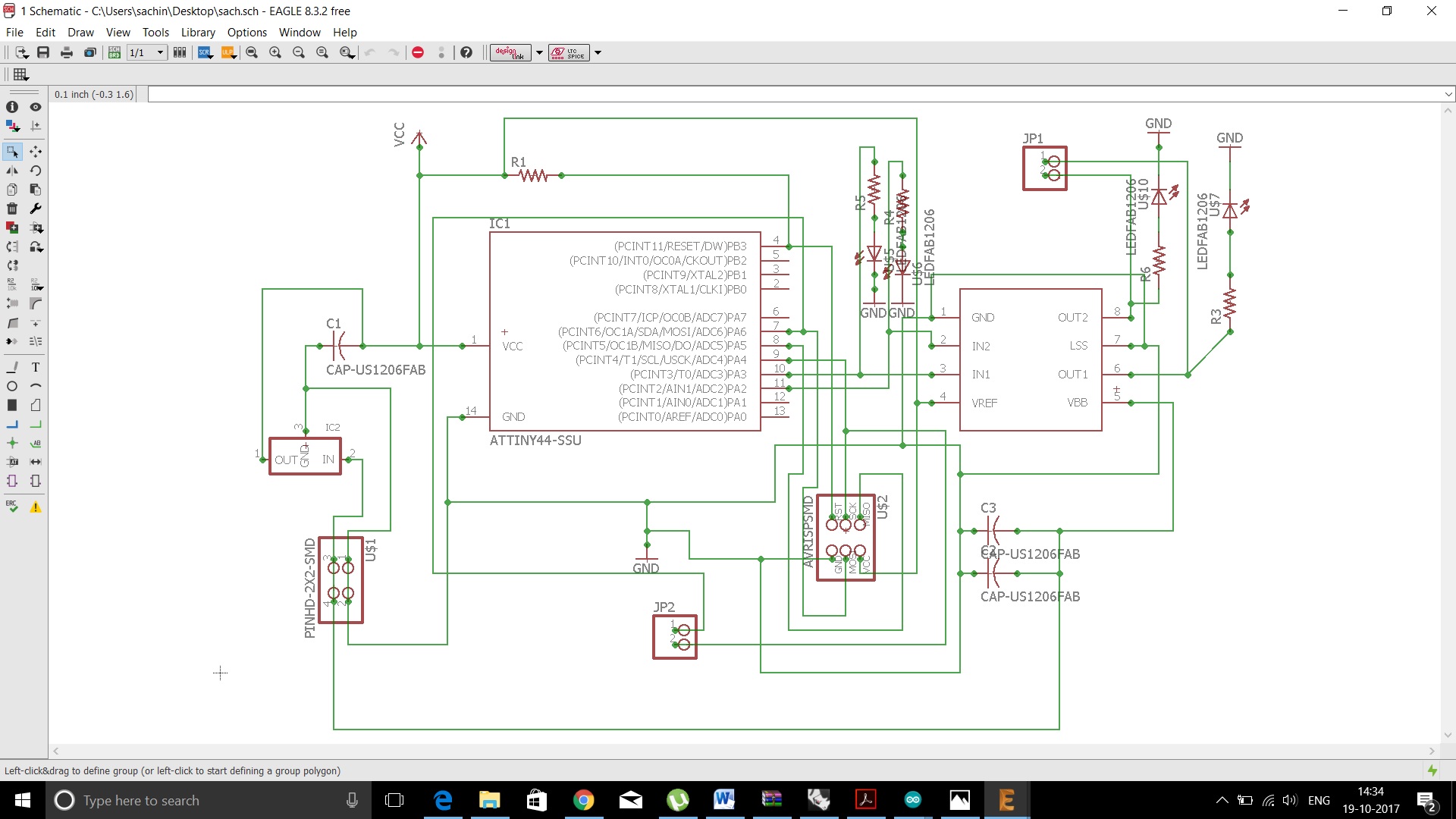The image size is (1456, 819).
Task: Open the Tools menu
Action: (x=155, y=32)
